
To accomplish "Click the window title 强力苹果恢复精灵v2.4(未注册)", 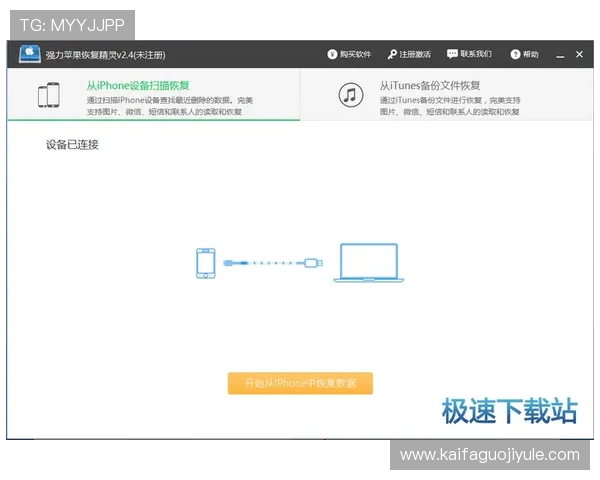I will coord(106,55).
